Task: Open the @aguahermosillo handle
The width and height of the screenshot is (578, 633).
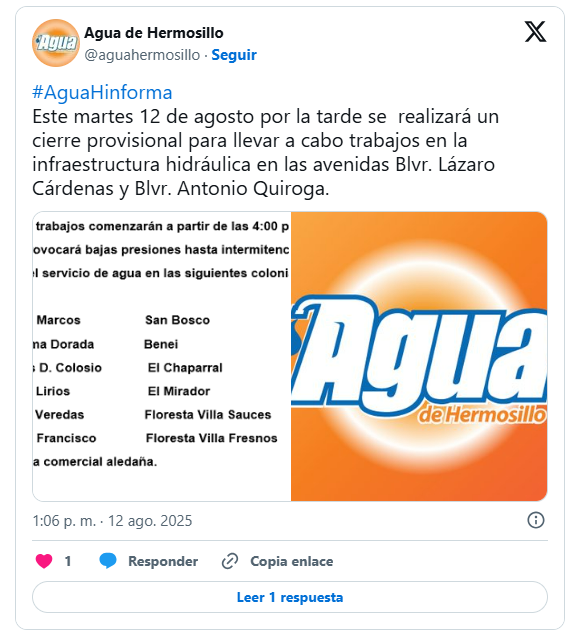Action: 142,55
